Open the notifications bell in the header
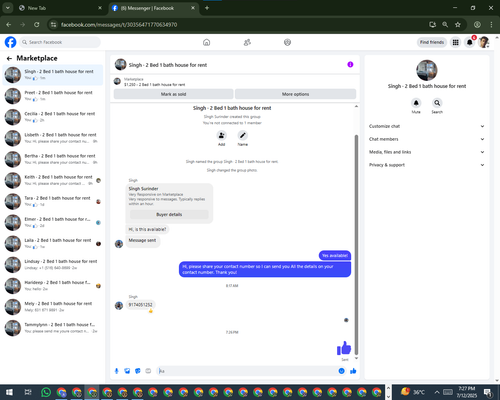500x400 pixels. 469,42
